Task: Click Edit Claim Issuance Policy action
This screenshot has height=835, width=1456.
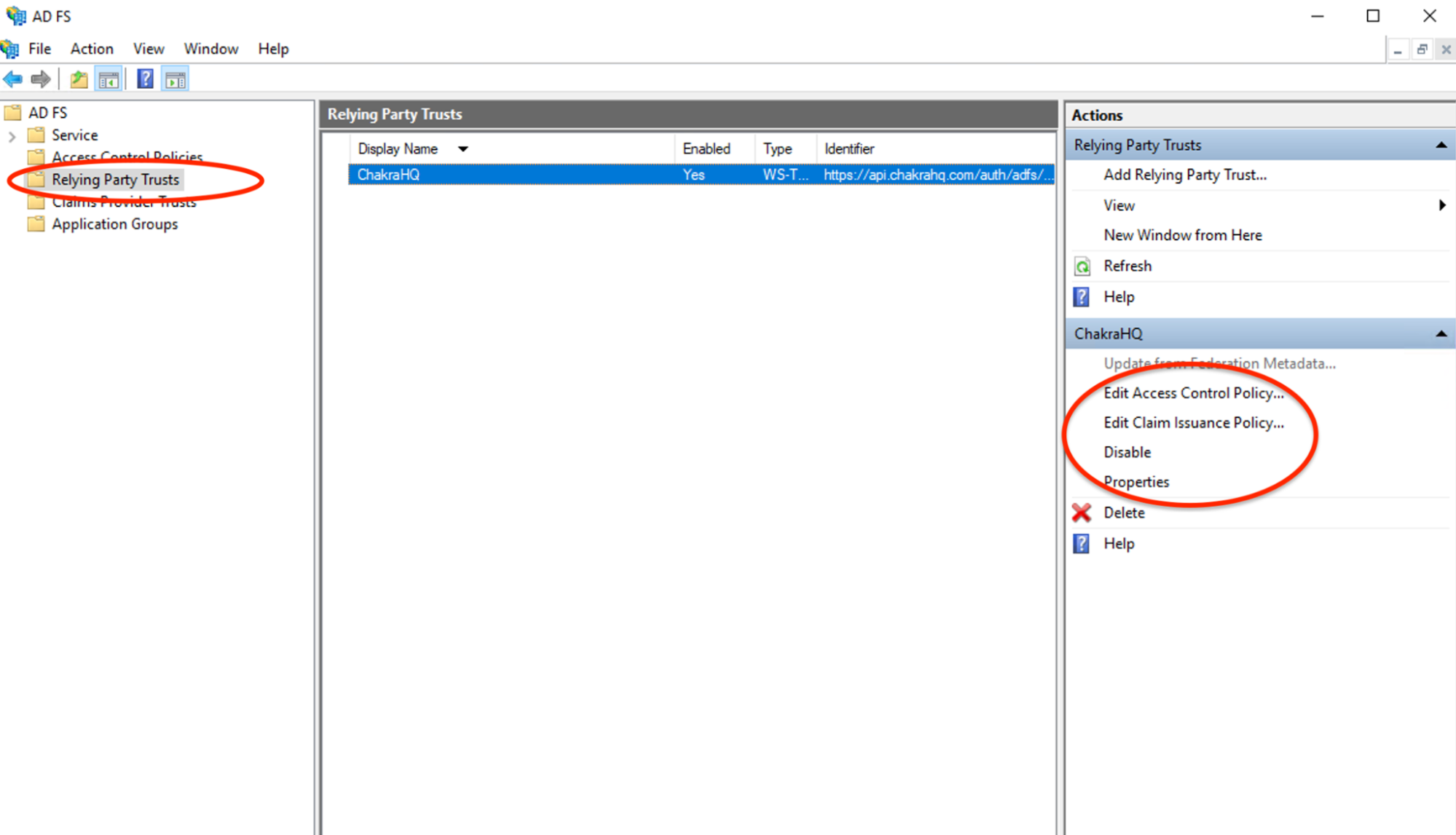Action: point(1193,423)
